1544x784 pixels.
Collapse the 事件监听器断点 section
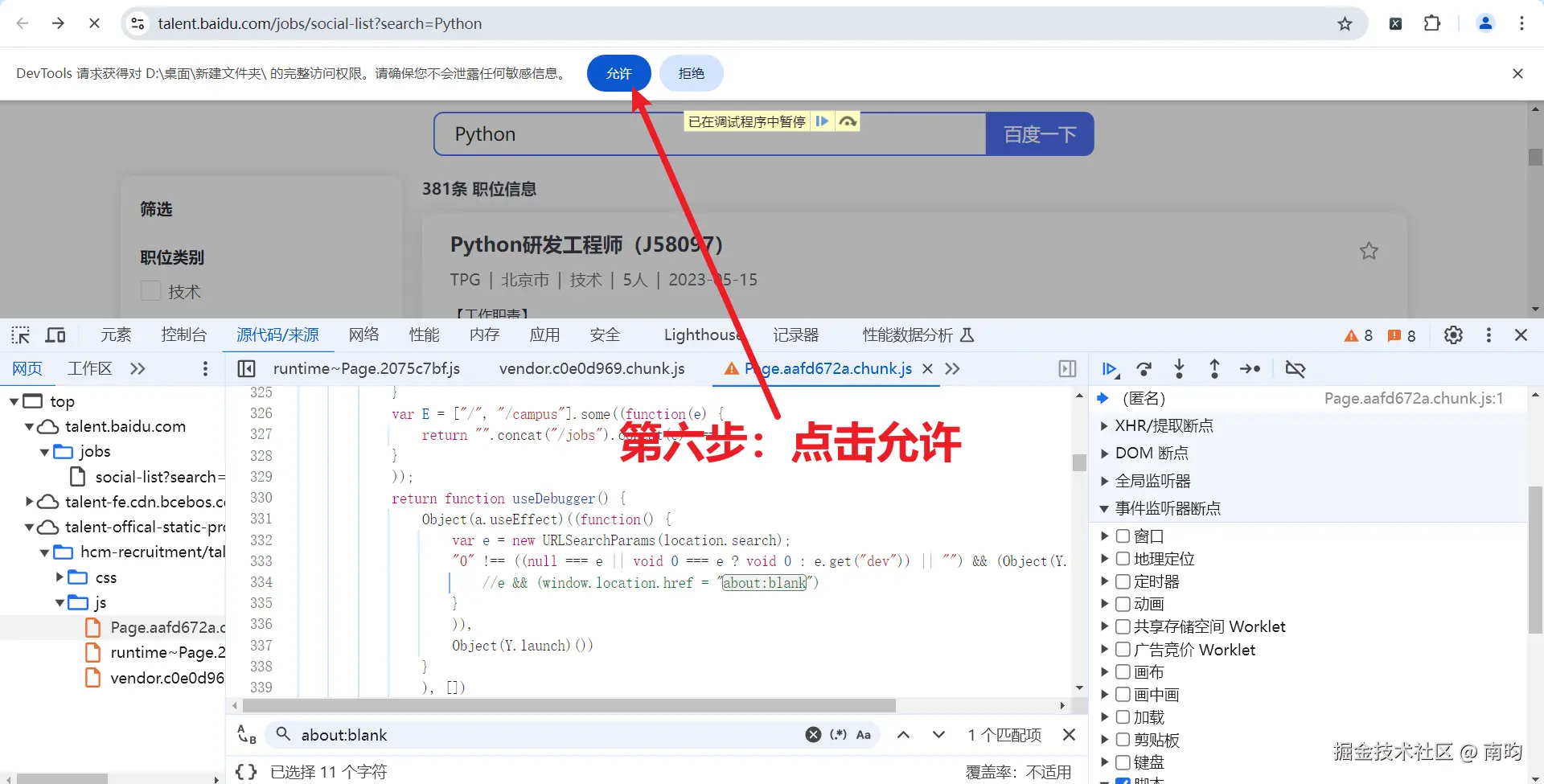tap(1104, 508)
